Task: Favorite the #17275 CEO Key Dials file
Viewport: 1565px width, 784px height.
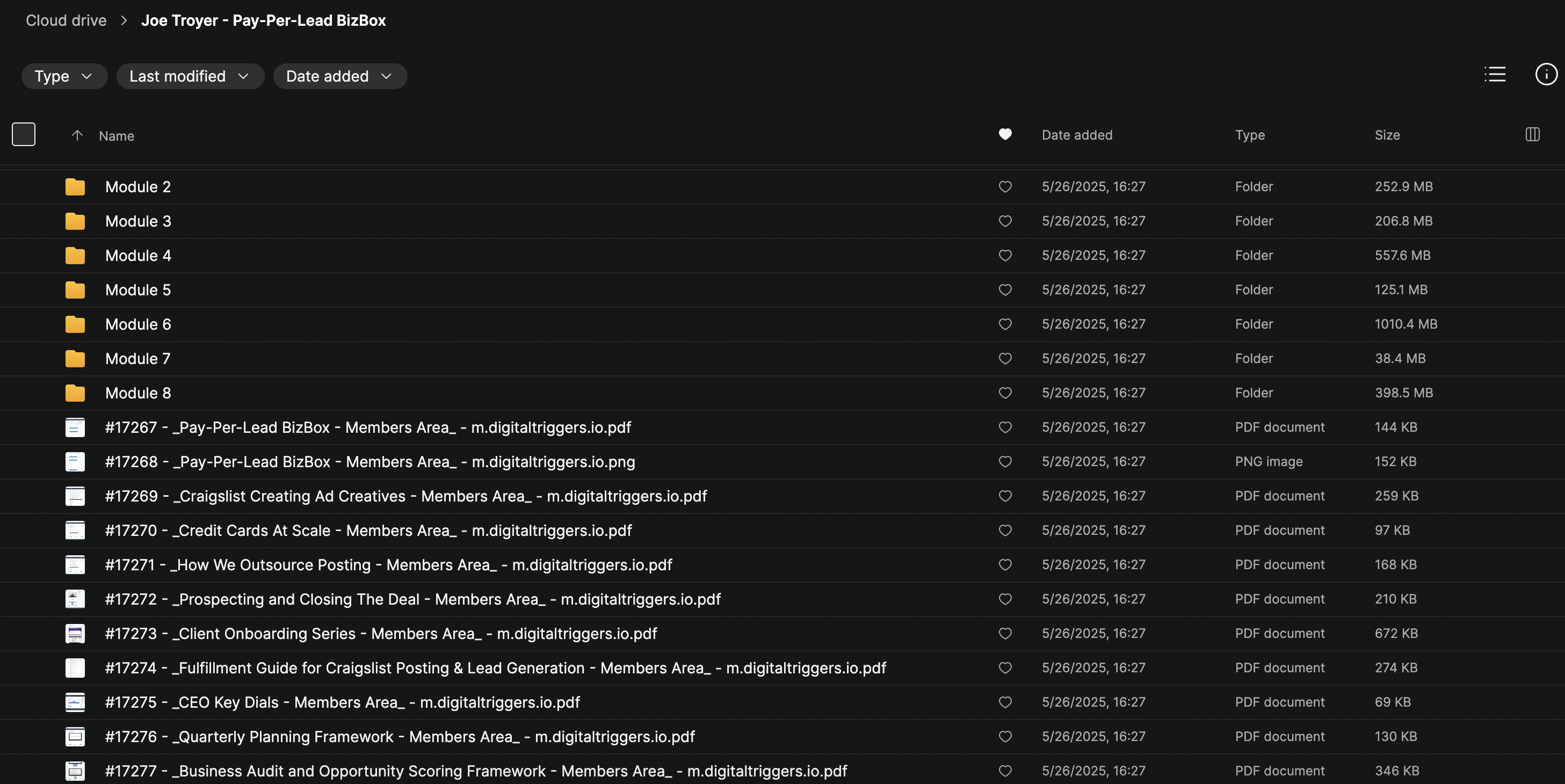Action: 1005,702
